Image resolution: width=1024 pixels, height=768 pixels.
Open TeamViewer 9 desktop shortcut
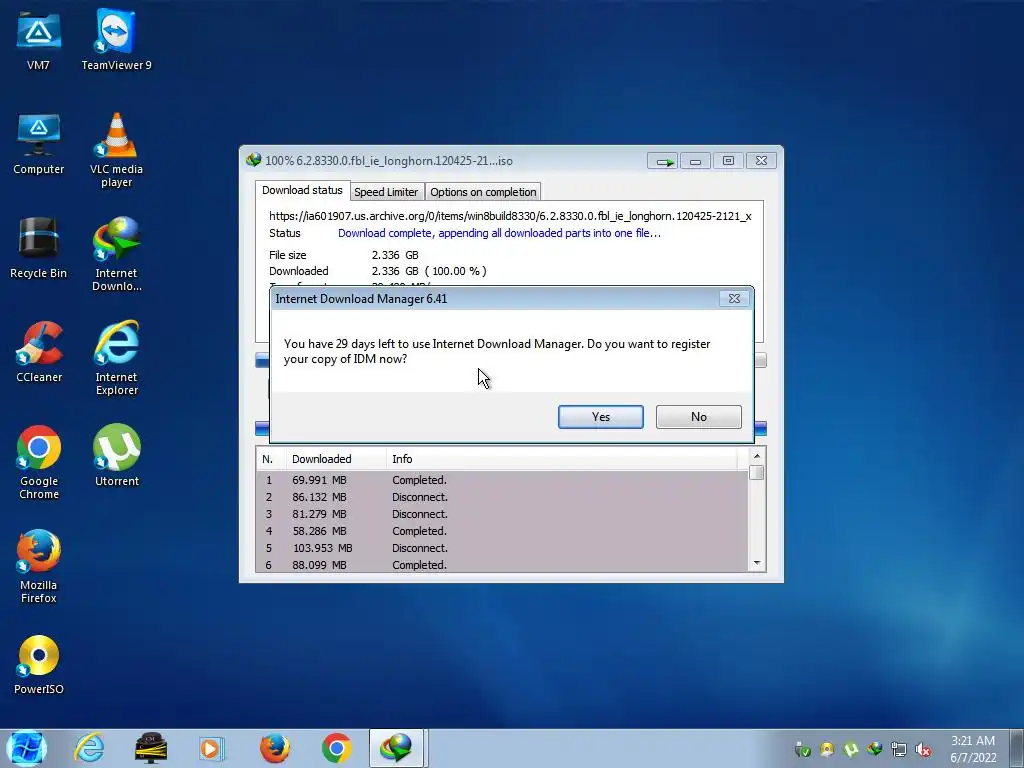click(x=116, y=40)
